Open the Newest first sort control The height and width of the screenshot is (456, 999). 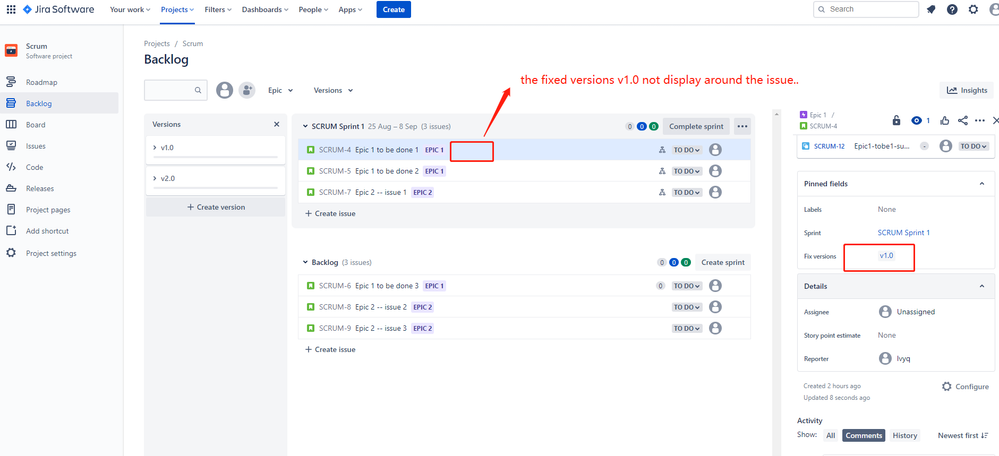coord(961,436)
